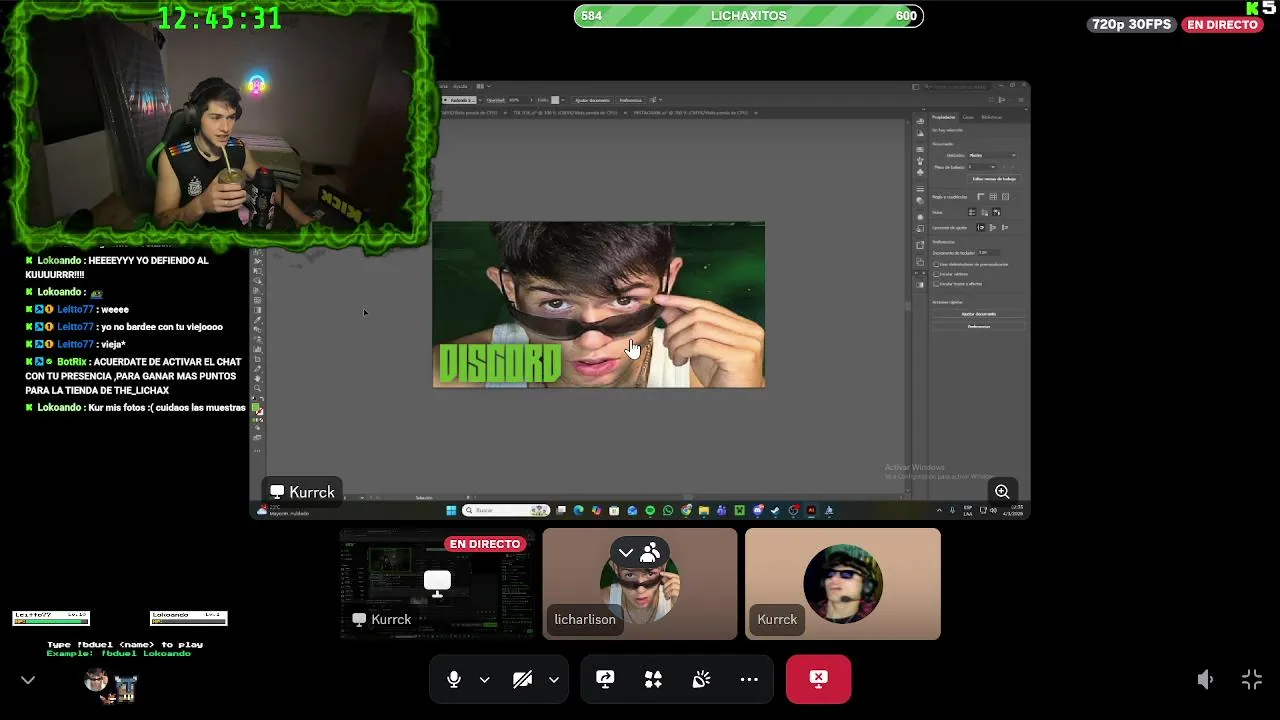
Task: Click the magnifier zoom icon on stream
Action: [x=1002, y=491]
